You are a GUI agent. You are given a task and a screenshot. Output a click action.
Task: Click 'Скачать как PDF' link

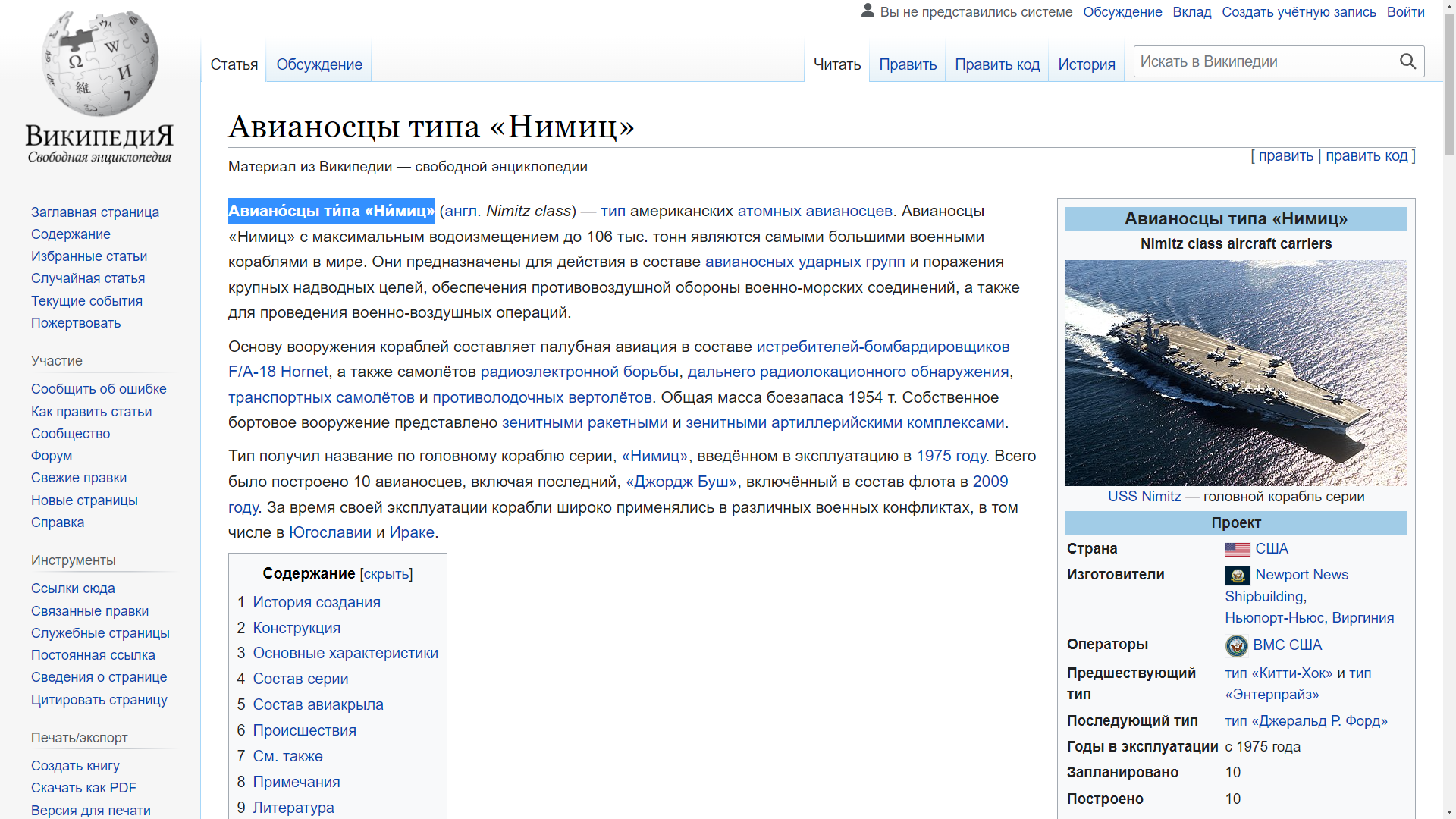[x=83, y=788]
